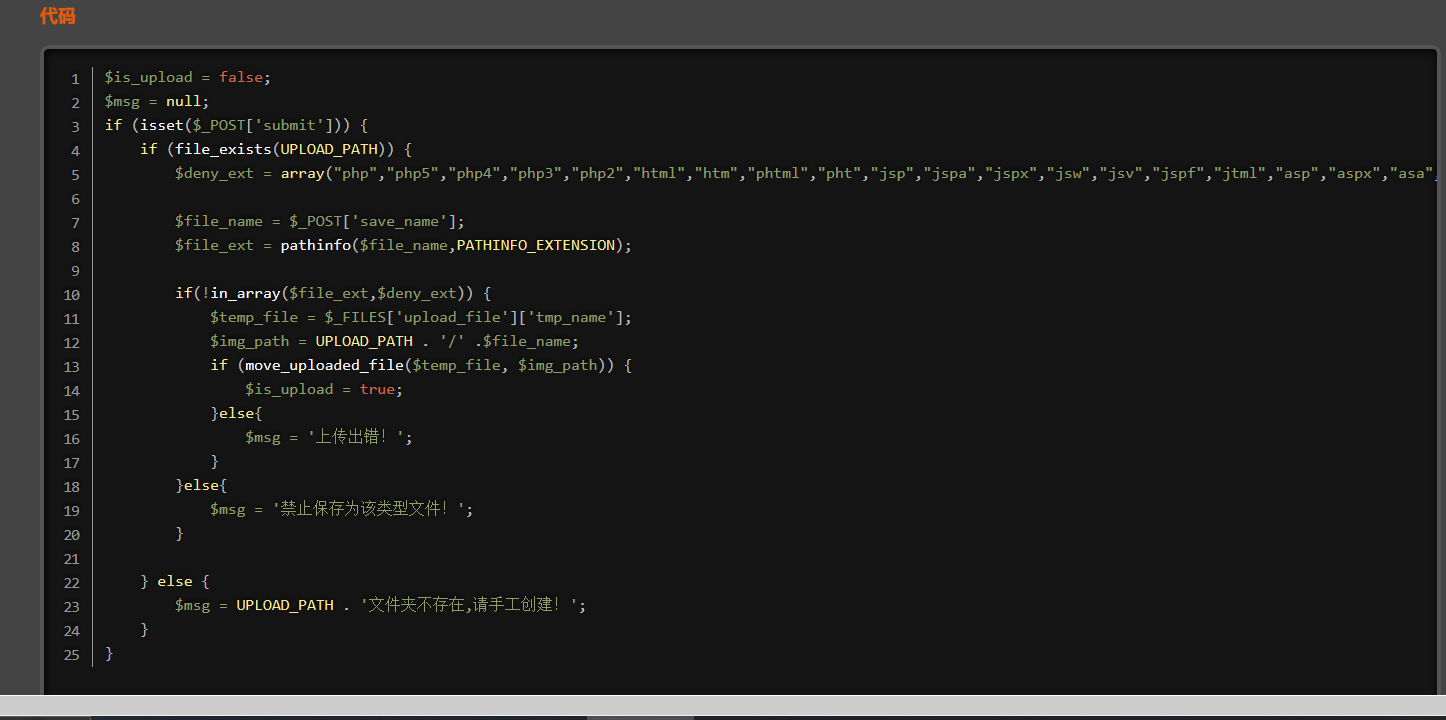The image size is (1446, 720).
Task: Click the '禁止保存为该类型文件！' message string
Action: 369,509
